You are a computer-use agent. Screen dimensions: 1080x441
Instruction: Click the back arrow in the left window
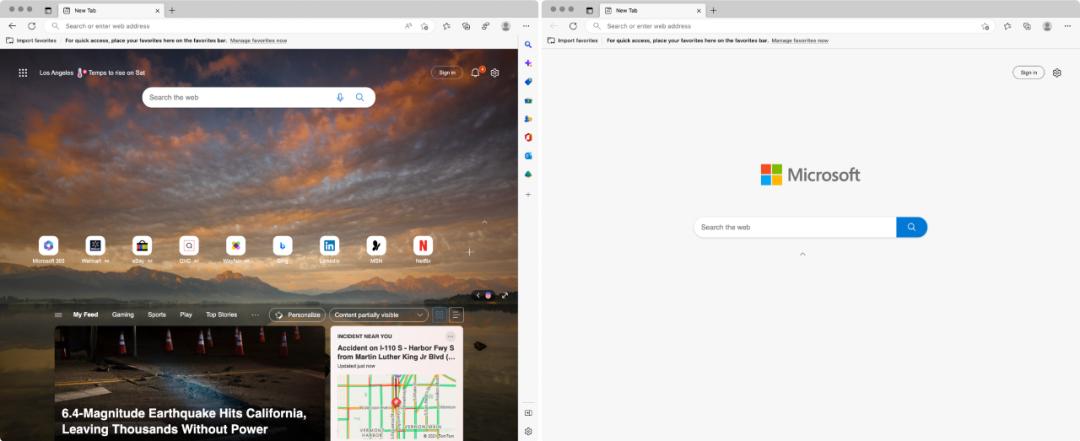pyautogui.click(x=12, y=26)
